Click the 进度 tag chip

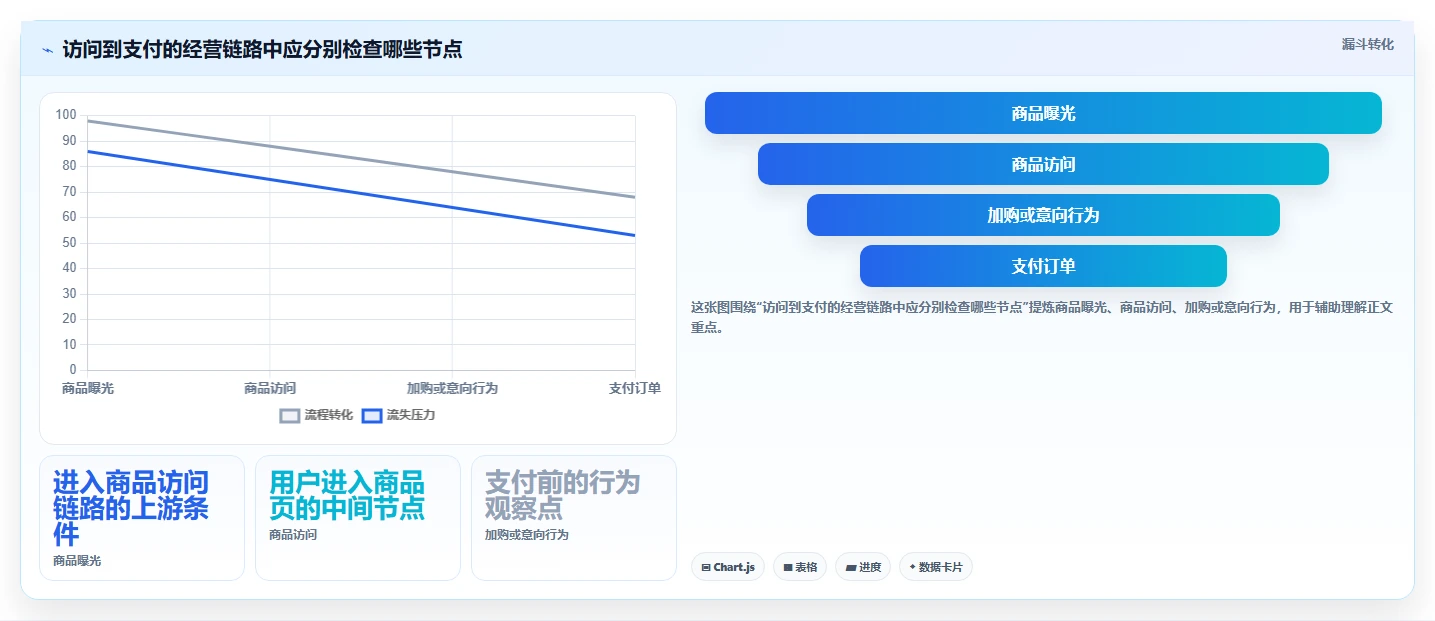tap(863, 567)
